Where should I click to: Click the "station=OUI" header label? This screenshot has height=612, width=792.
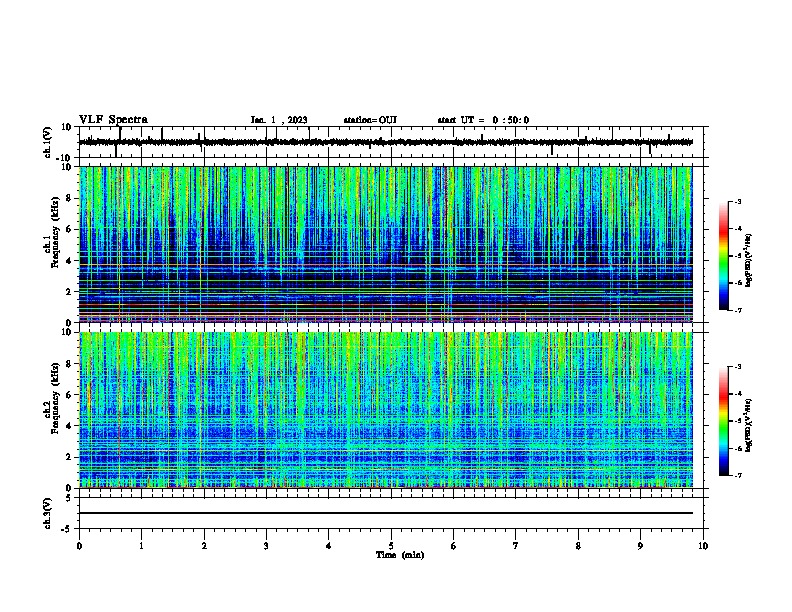[x=370, y=120]
